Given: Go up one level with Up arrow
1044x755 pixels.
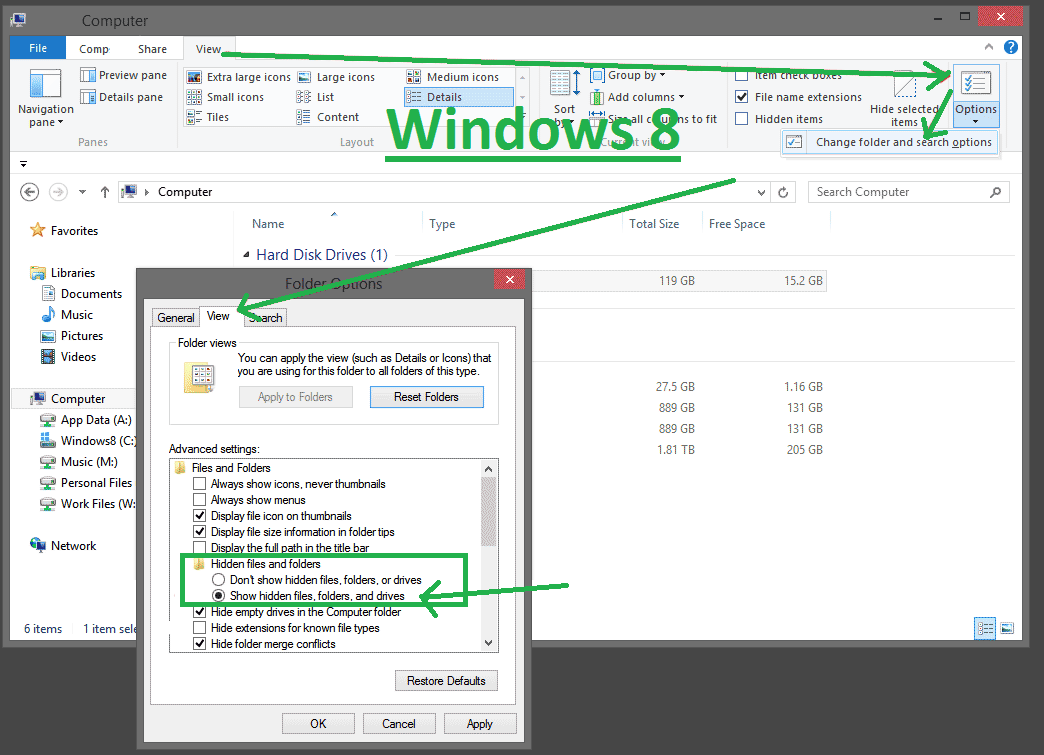Looking at the screenshot, I should point(105,192).
